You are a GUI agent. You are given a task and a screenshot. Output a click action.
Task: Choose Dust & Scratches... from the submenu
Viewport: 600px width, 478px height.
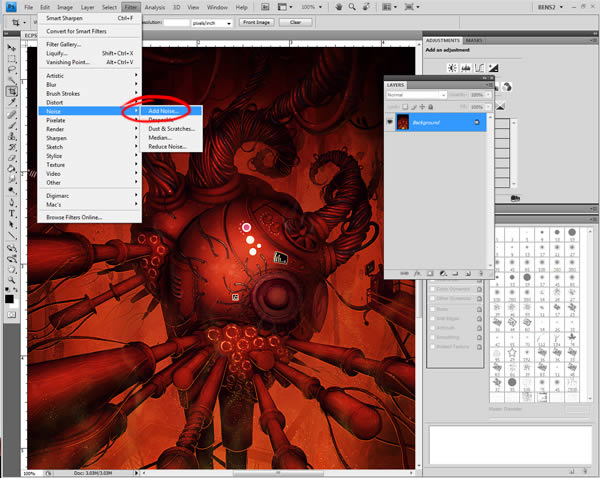click(171, 129)
